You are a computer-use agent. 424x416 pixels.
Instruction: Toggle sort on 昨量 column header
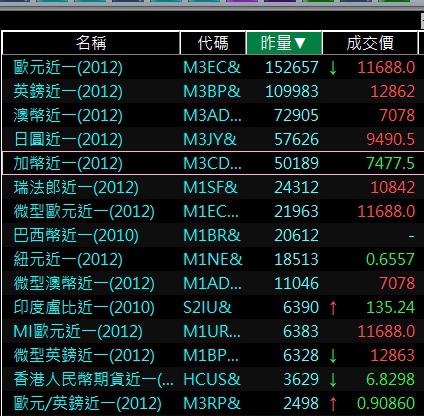(284, 43)
